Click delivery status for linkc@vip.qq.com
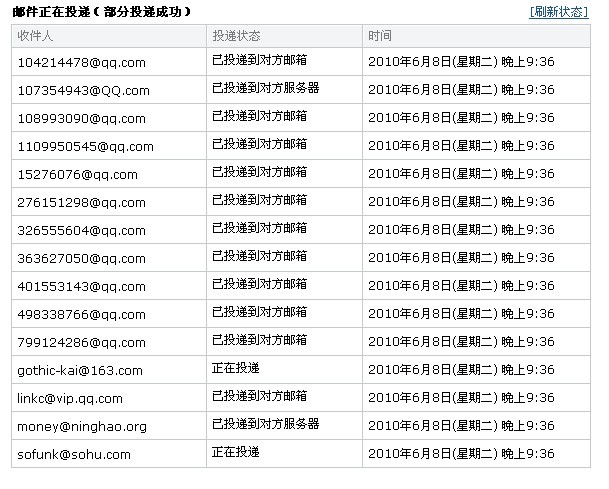The height and width of the screenshot is (489, 609). (x=259, y=396)
